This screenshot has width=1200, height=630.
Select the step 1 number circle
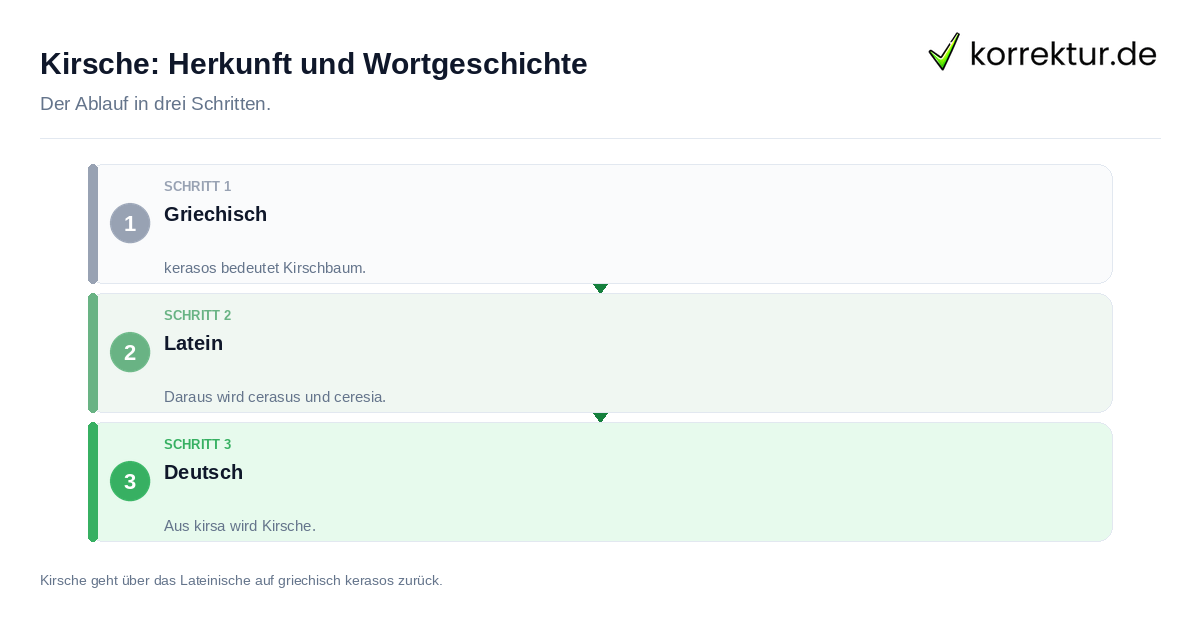point(130,223)
